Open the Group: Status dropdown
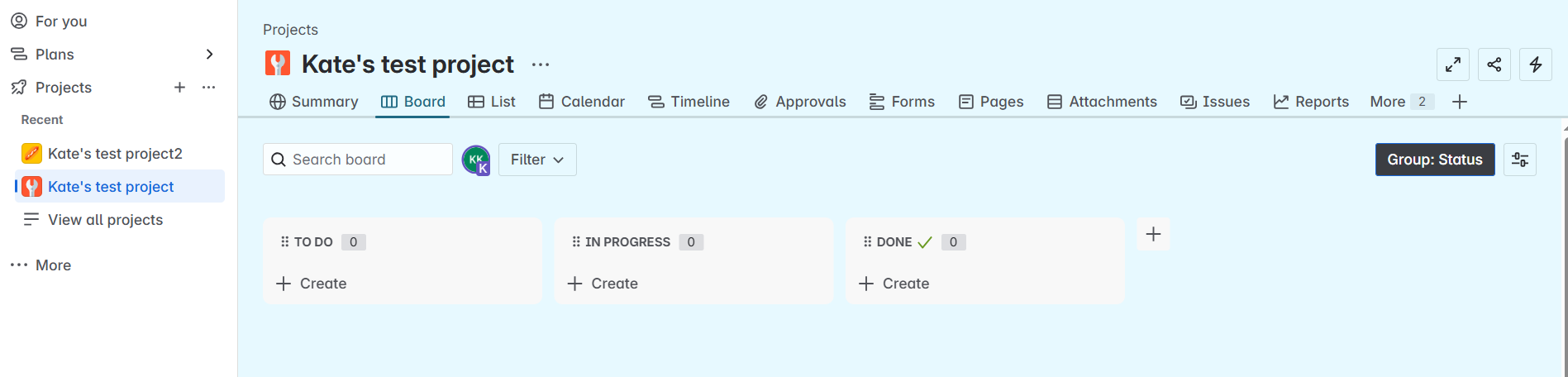This screenshot has width=1568, height=377. tap(1435, 160)
